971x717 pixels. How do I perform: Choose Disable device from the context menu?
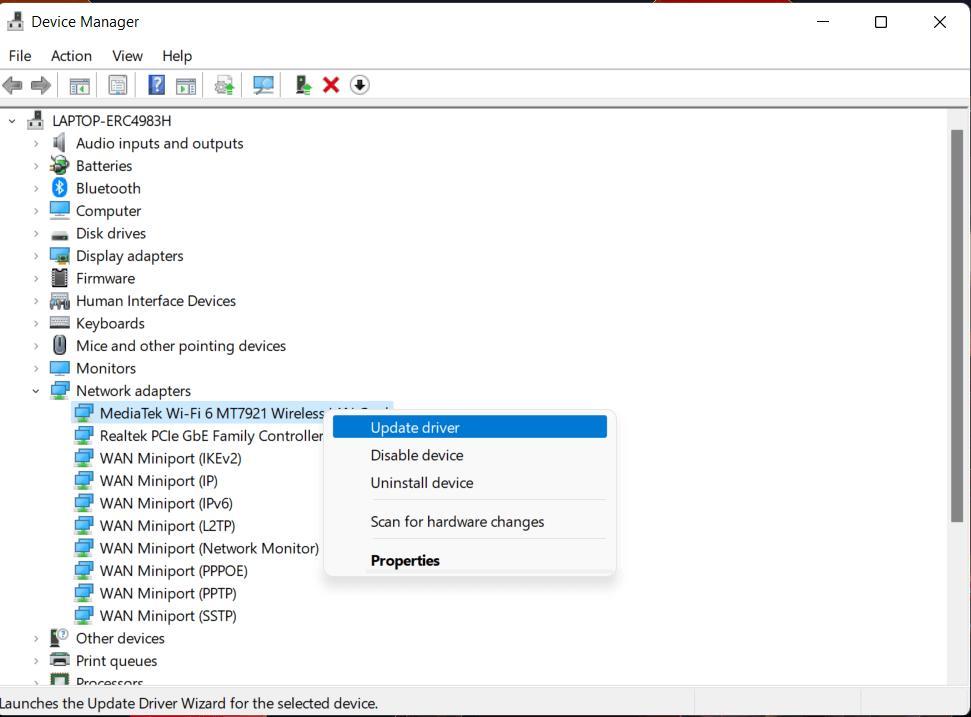pyautogui.click(x=470, y=455)
